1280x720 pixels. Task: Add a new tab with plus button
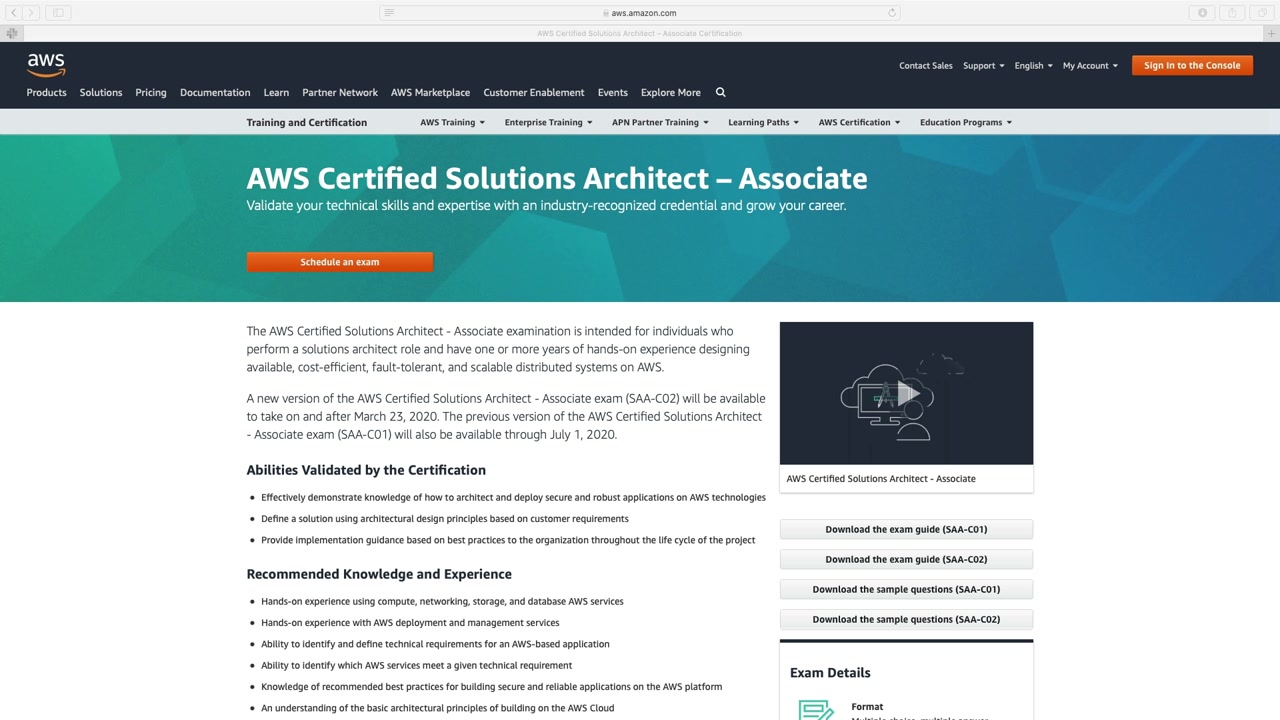1269,33
